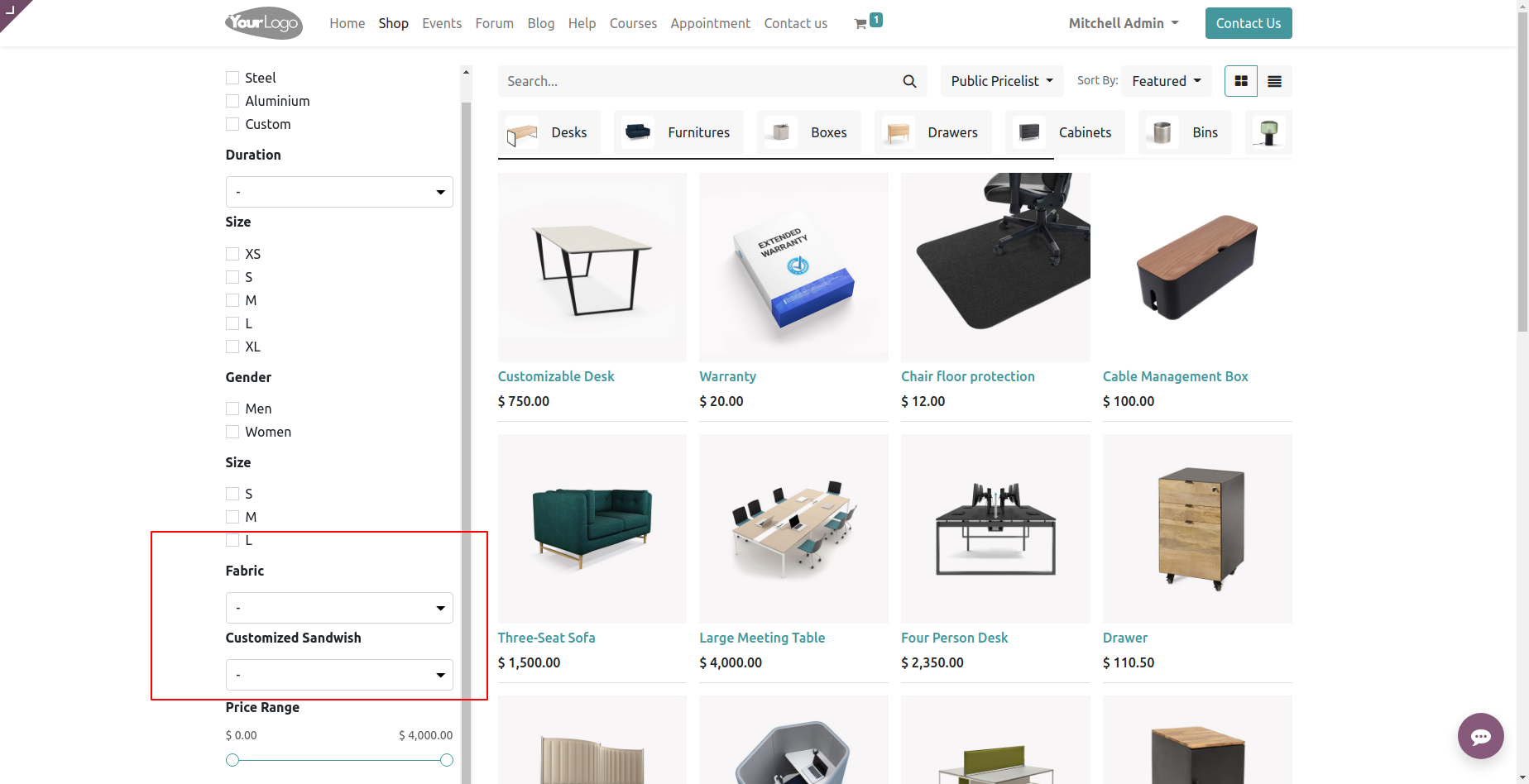Open the Events page
The height and width of the screenshot is (784, 1529).
click(442, 23)
